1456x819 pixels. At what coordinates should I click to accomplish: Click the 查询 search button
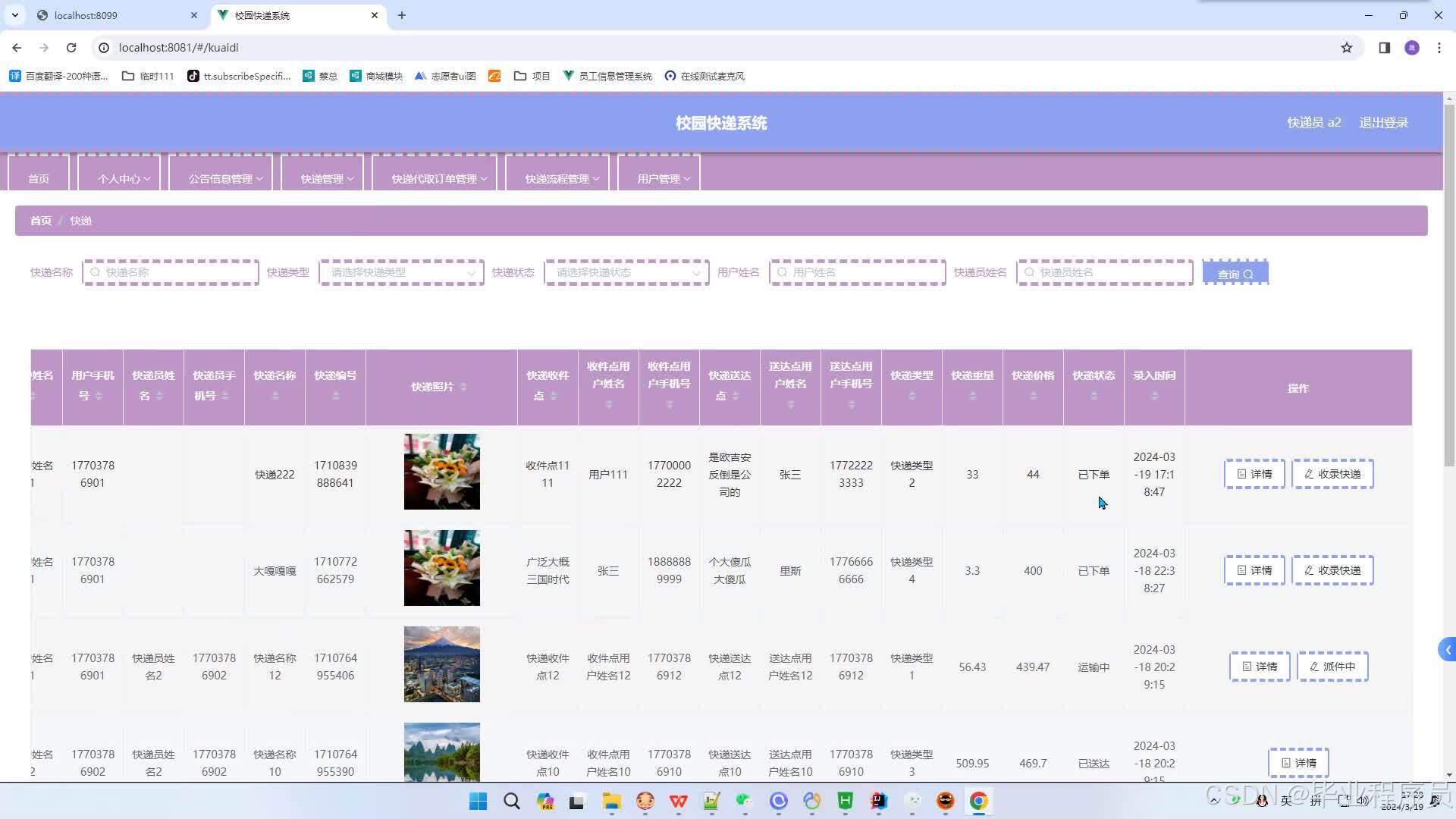(x=1235, y=274)
